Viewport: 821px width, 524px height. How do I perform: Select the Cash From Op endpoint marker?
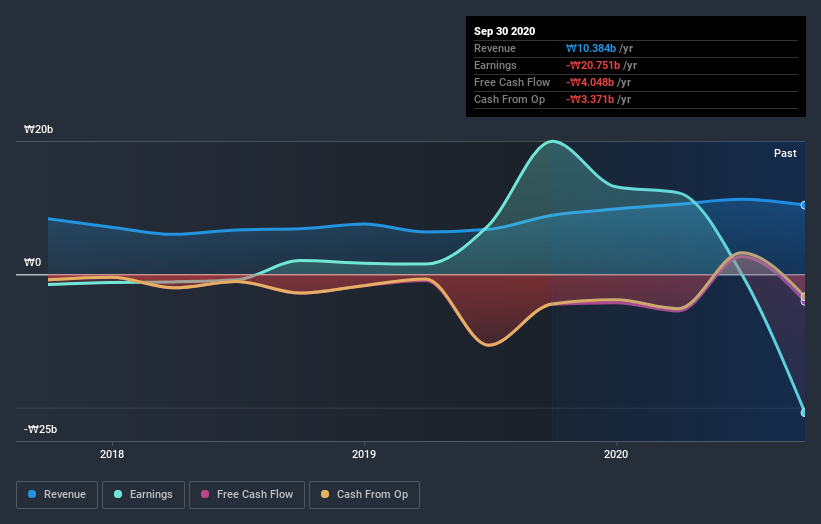(804, 297)
